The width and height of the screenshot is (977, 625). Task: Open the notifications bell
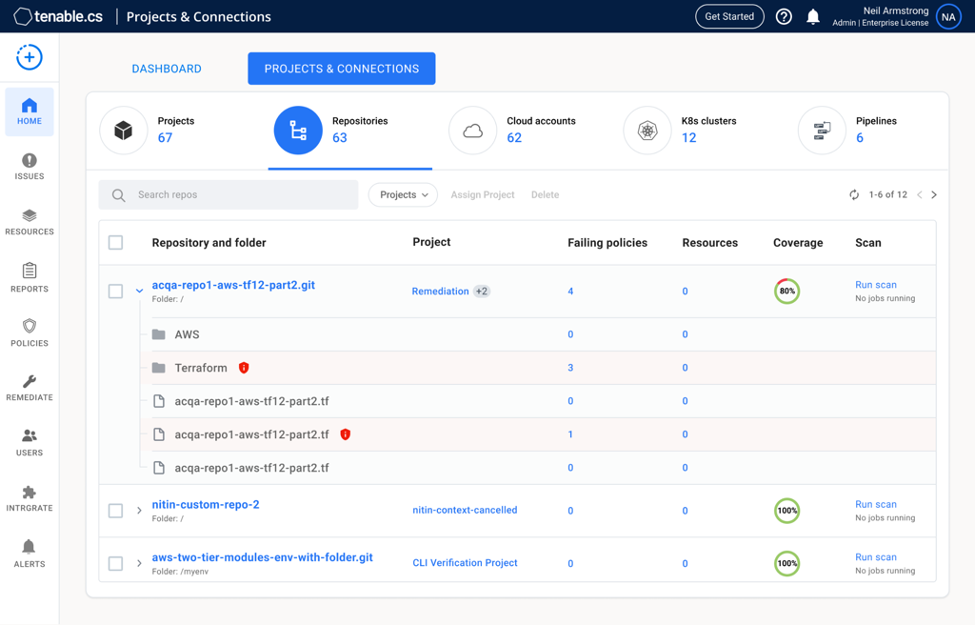click(x=811, y=16)
